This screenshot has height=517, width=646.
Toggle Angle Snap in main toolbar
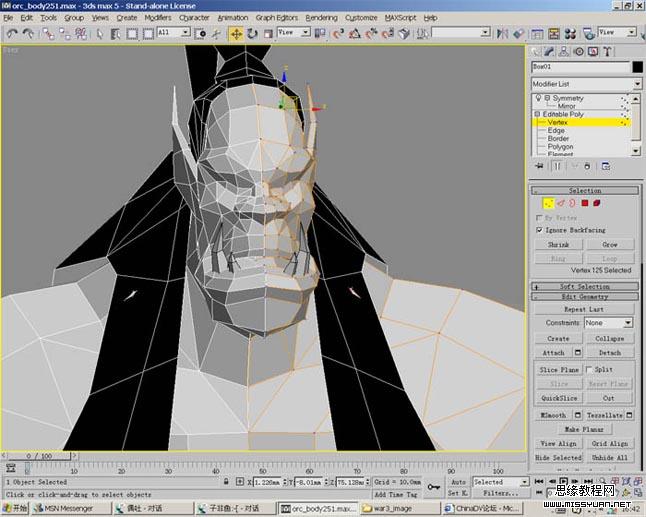[x=354, y=33]
